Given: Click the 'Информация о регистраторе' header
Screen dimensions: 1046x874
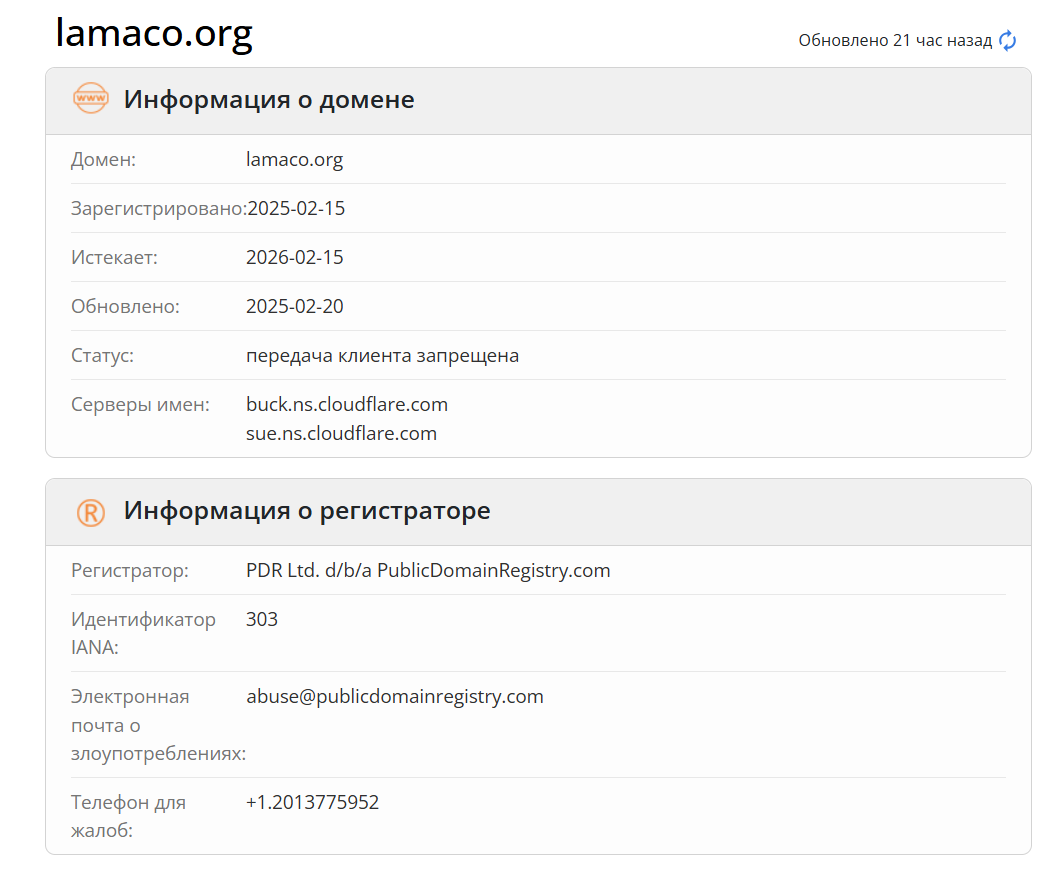Looking at the screenshot, I should point(306,511).
